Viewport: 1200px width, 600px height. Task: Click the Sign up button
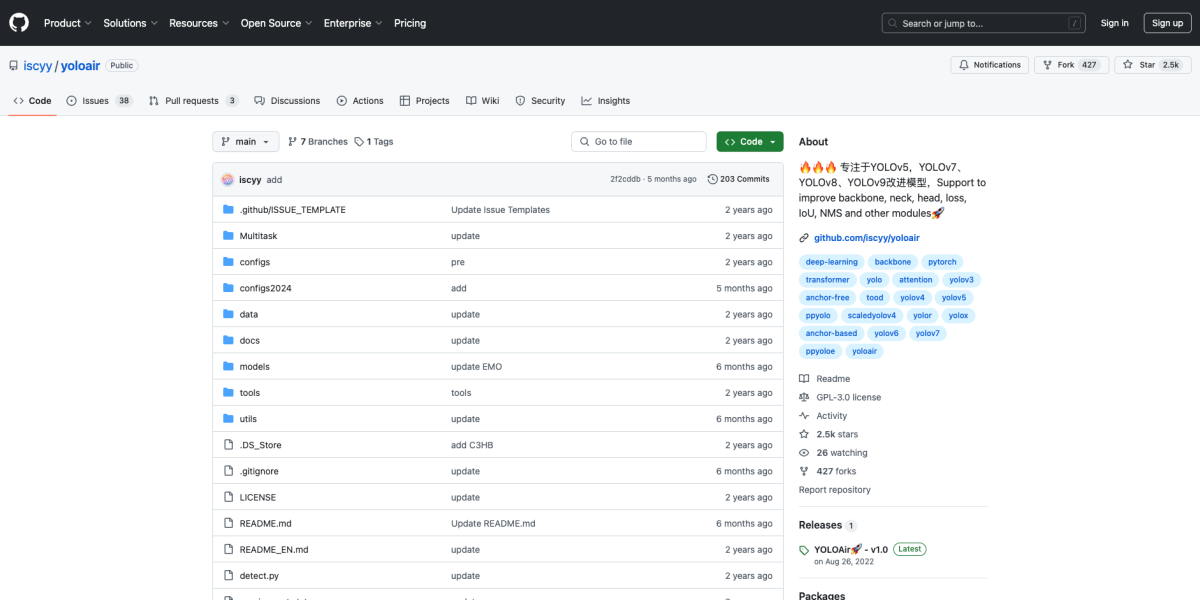(x=1167, y=23)
